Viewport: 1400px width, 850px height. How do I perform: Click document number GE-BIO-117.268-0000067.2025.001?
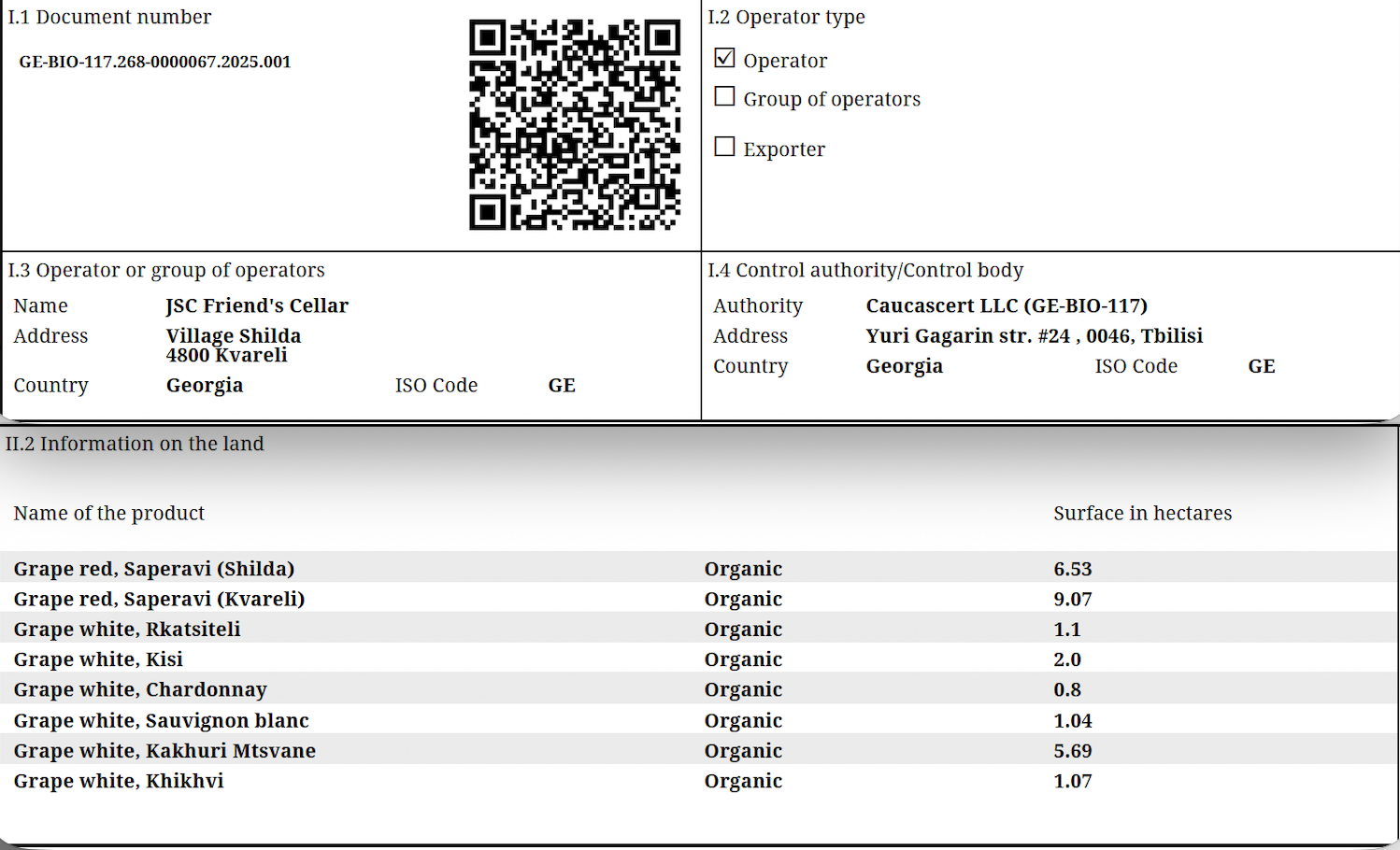tap(155, 62)
